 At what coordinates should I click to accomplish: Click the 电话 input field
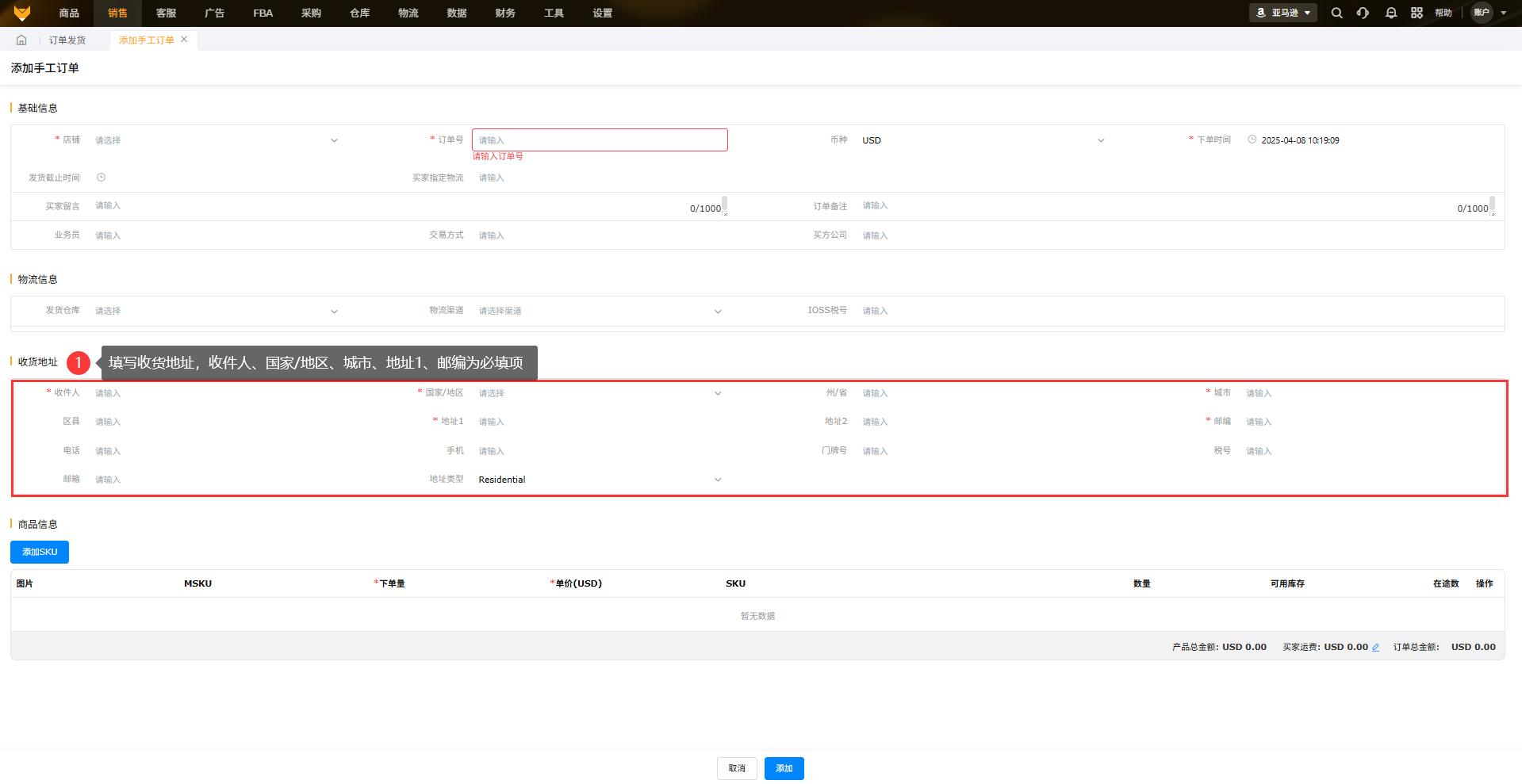217,451
